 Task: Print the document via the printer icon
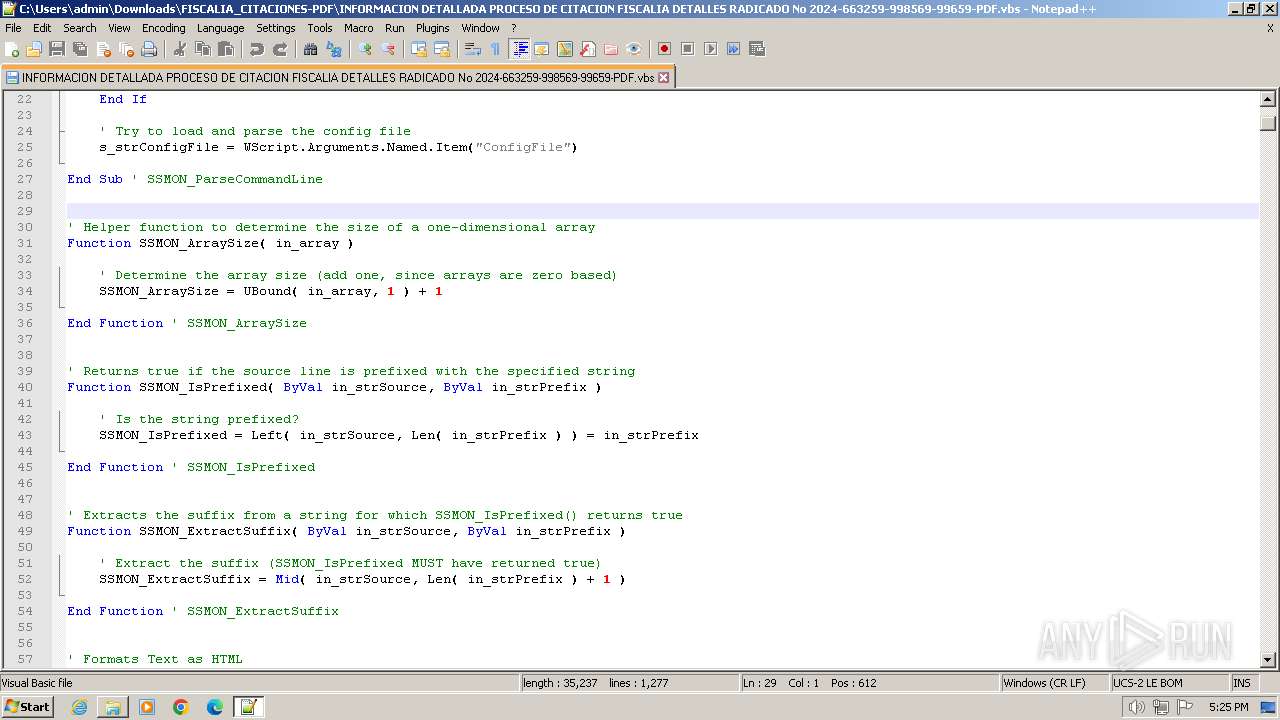point(149,49)
